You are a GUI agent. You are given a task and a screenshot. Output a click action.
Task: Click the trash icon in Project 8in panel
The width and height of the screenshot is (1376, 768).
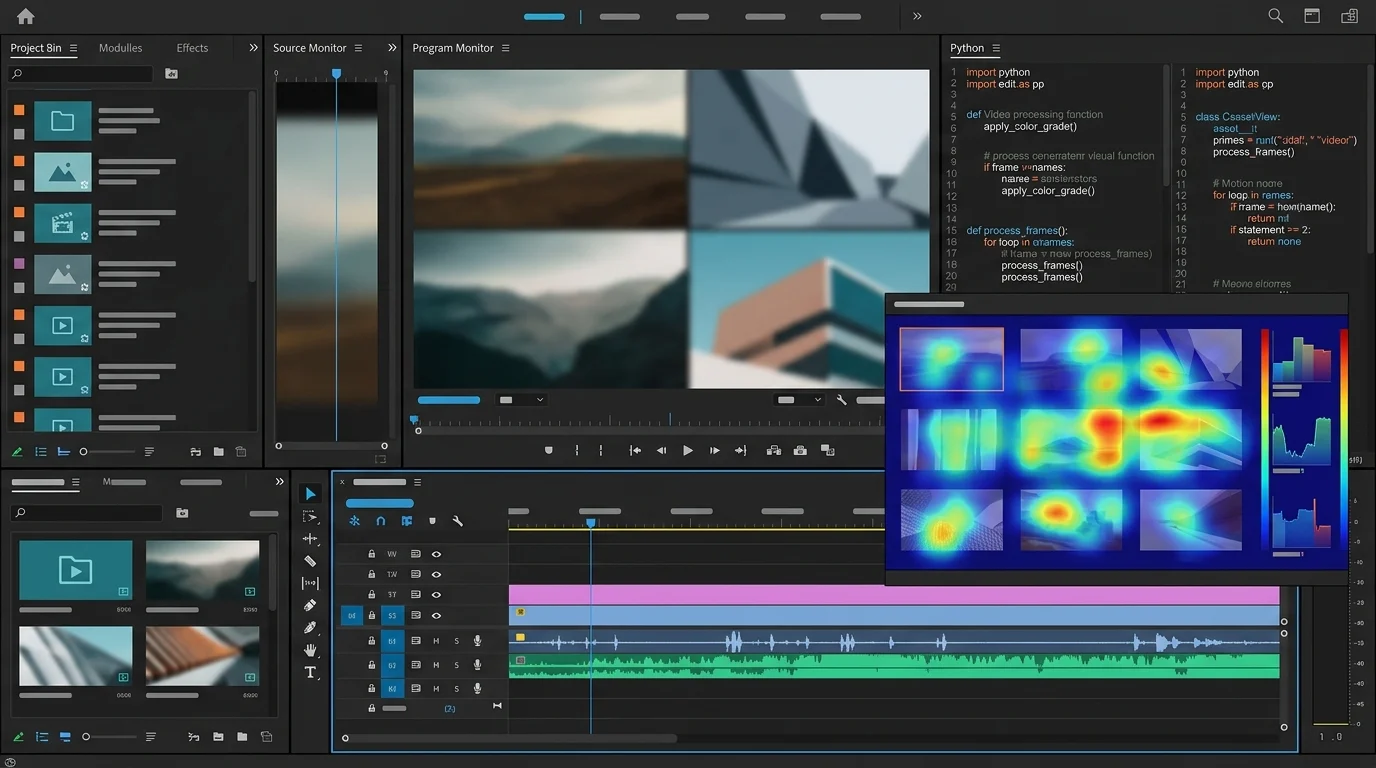coord(241,452)
